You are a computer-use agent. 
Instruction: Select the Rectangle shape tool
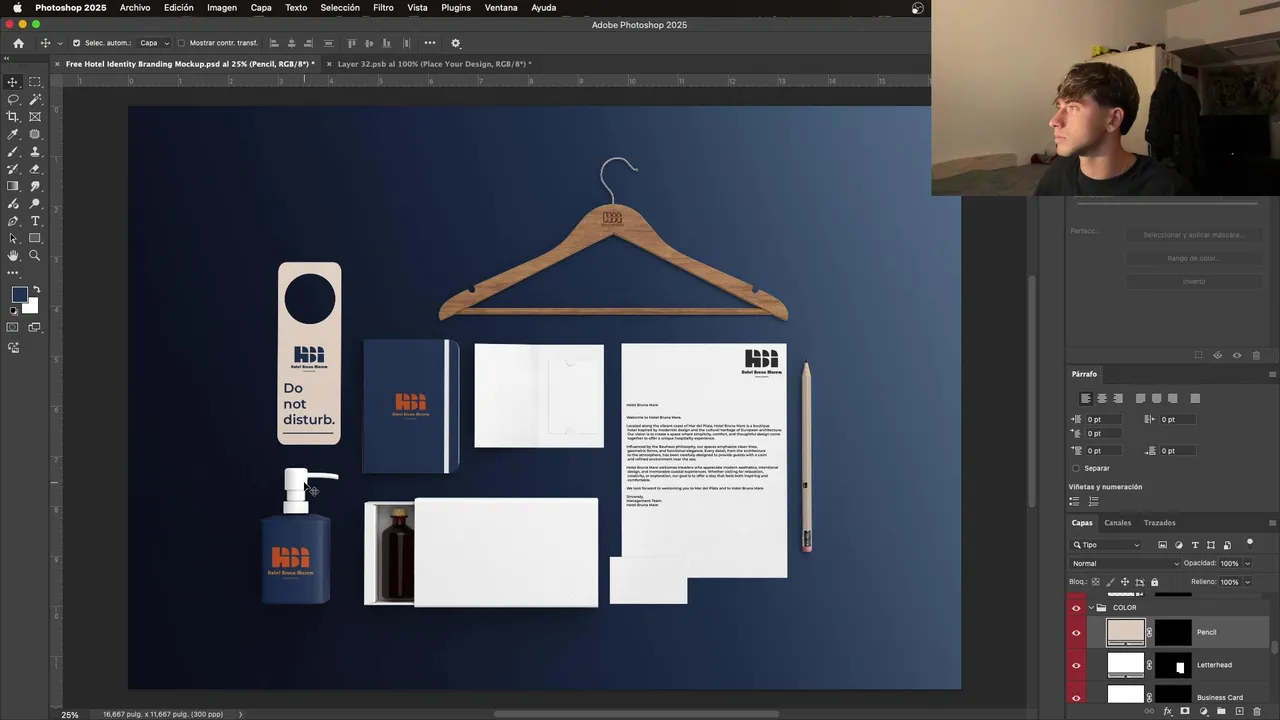35,238
